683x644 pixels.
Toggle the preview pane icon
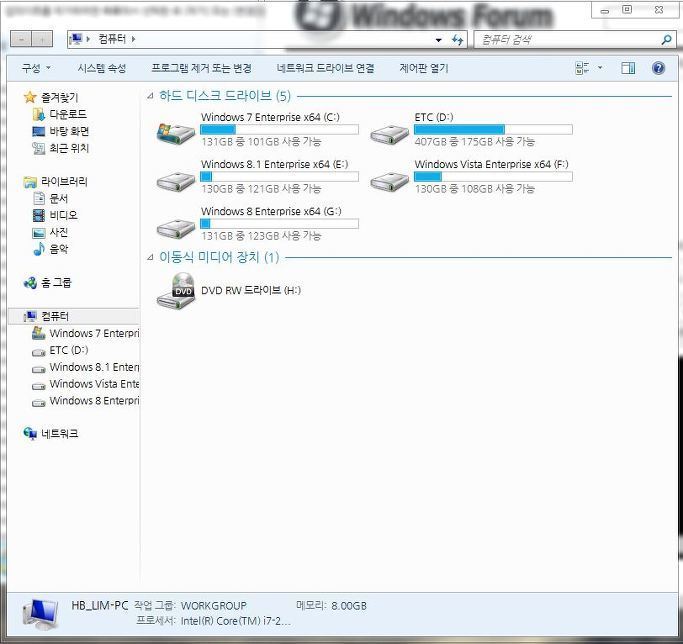pyautogui.click(x=628, y=68)
